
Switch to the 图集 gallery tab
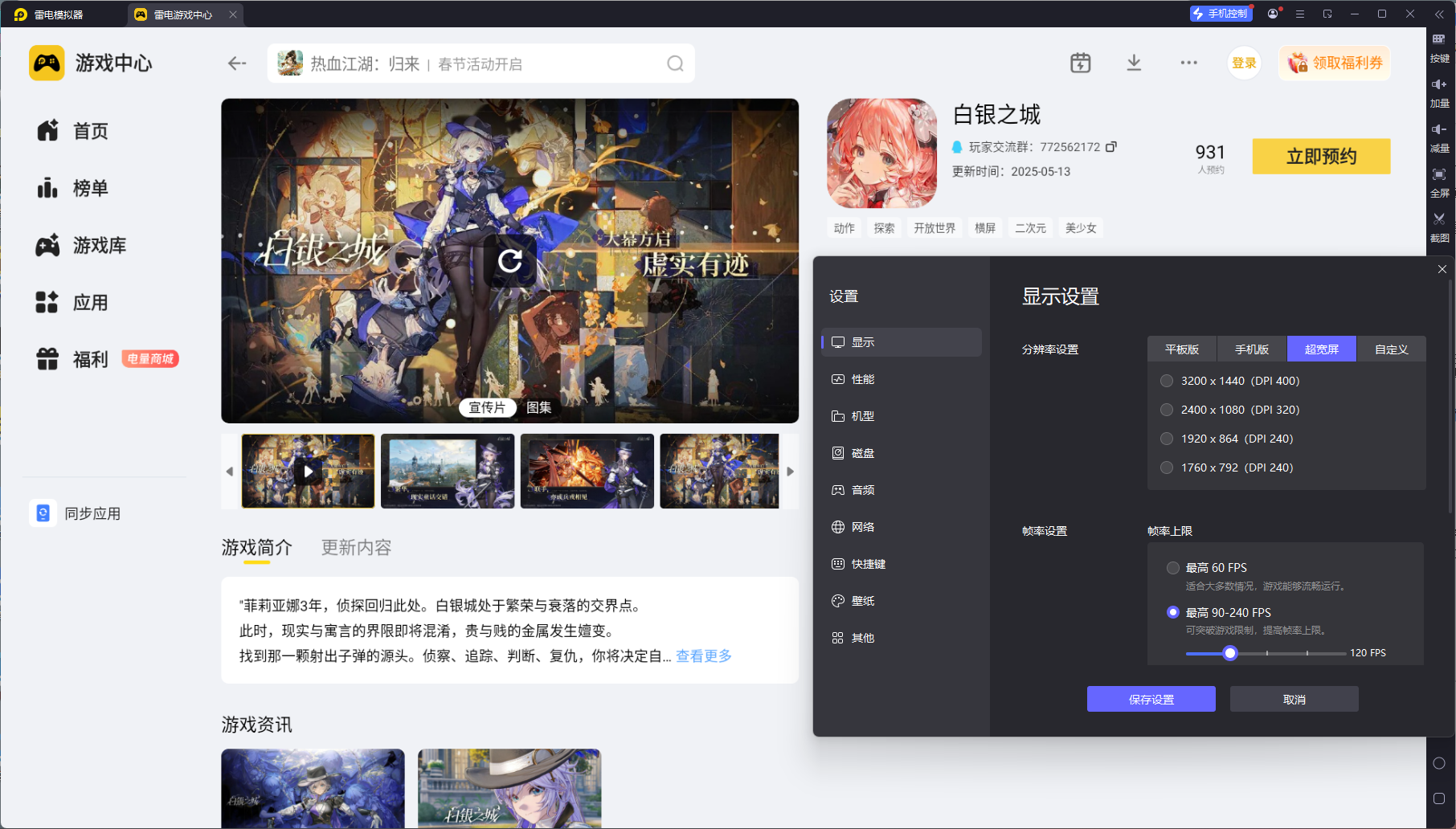coord(538,407)
